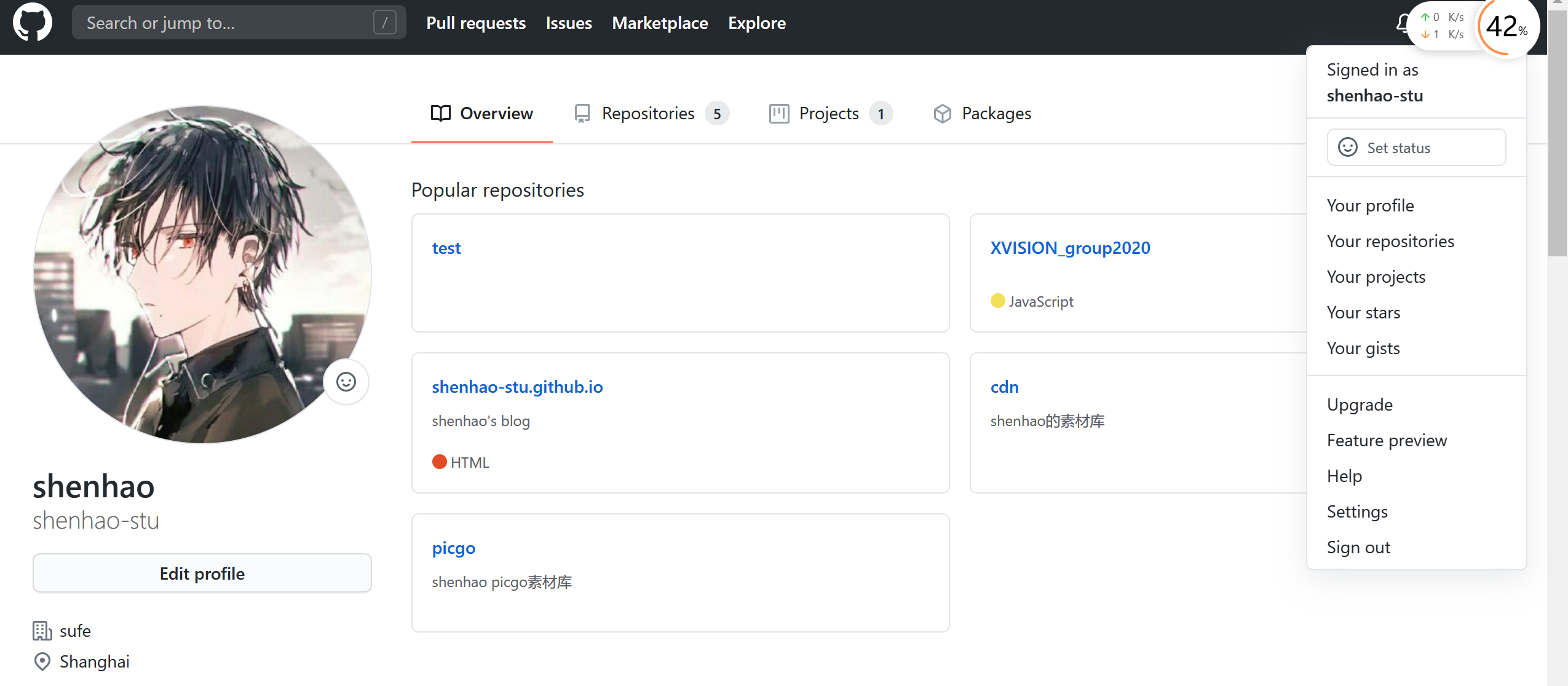Click the Overview book icon
The image size is (1568, 686).
[x=440, y=113]
